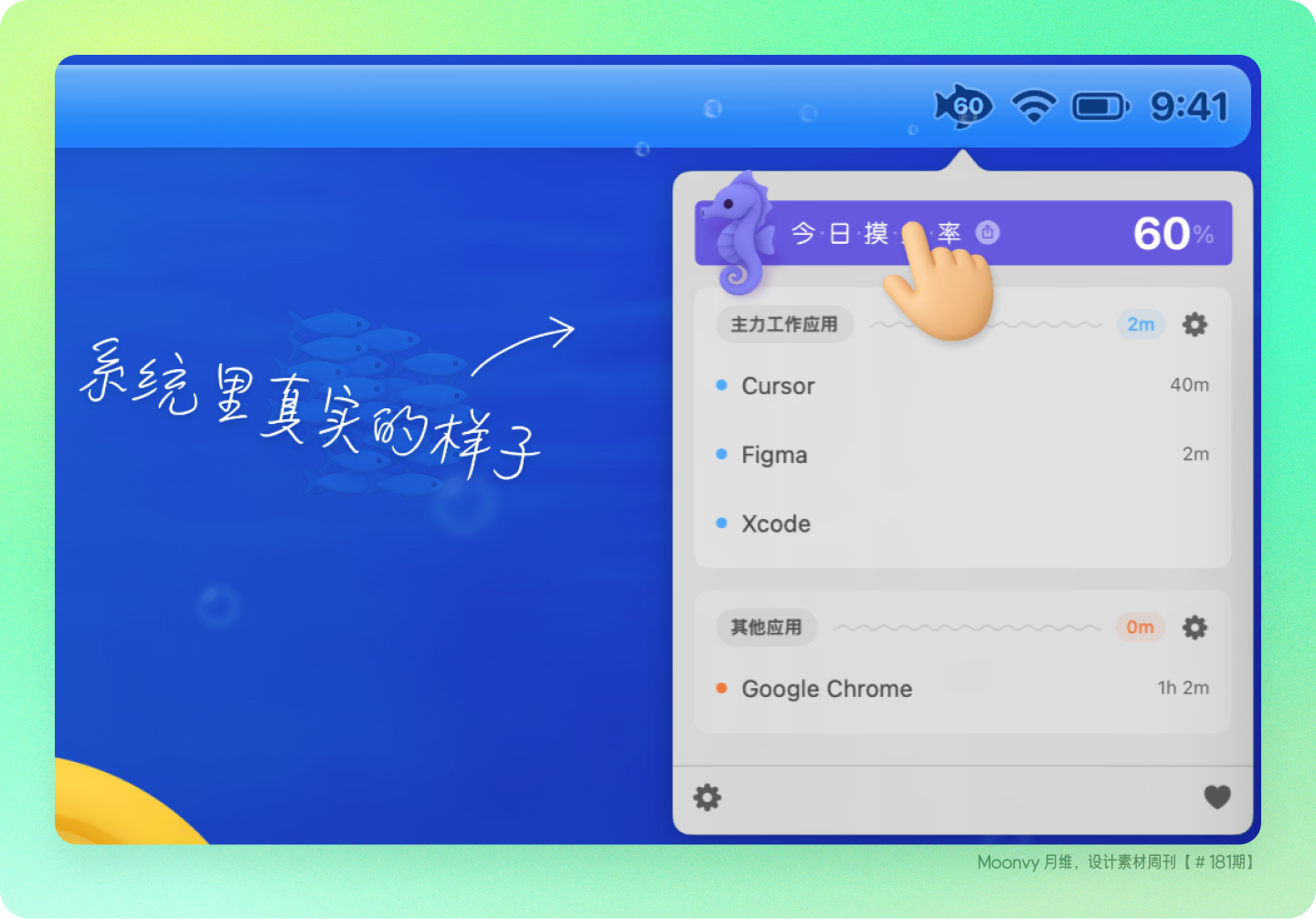Open the bottom-left settings gear

(x=707, y=798)
